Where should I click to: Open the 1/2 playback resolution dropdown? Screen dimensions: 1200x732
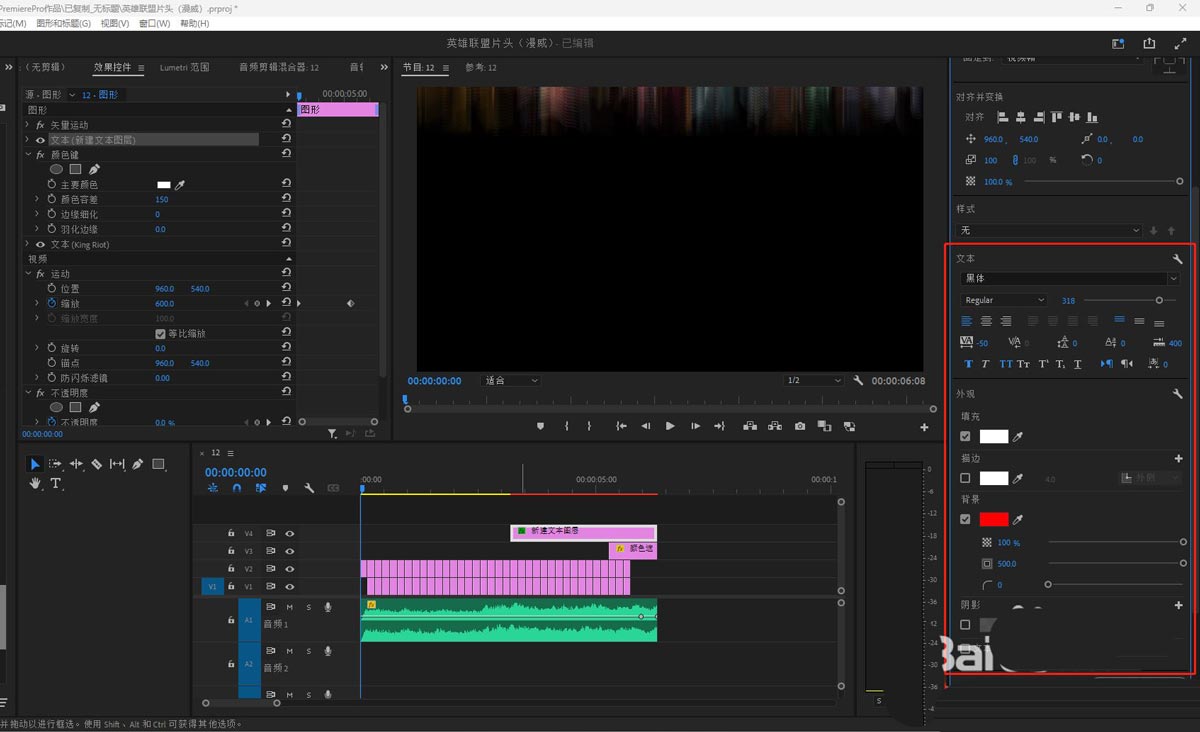[x=812, y=381]
